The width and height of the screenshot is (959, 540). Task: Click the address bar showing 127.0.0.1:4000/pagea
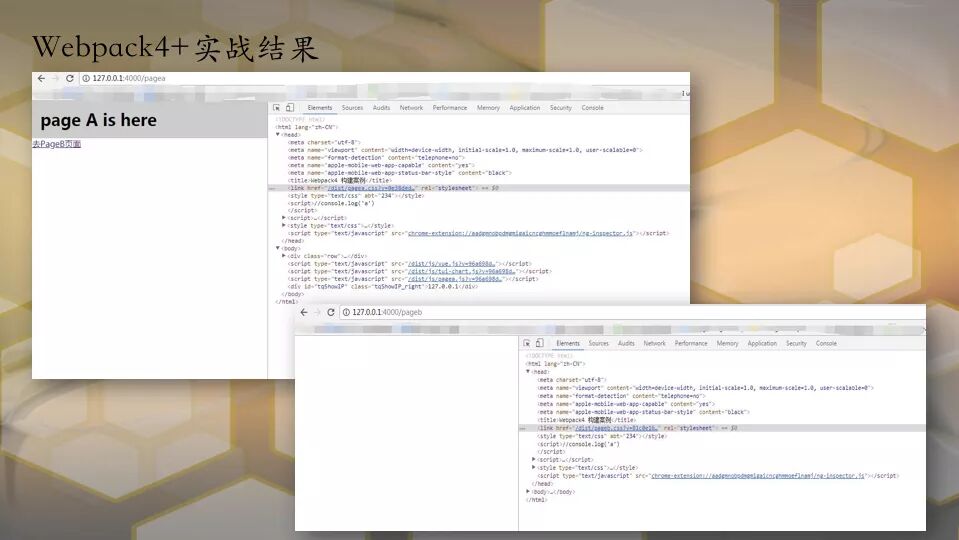[x=384, y=78]
